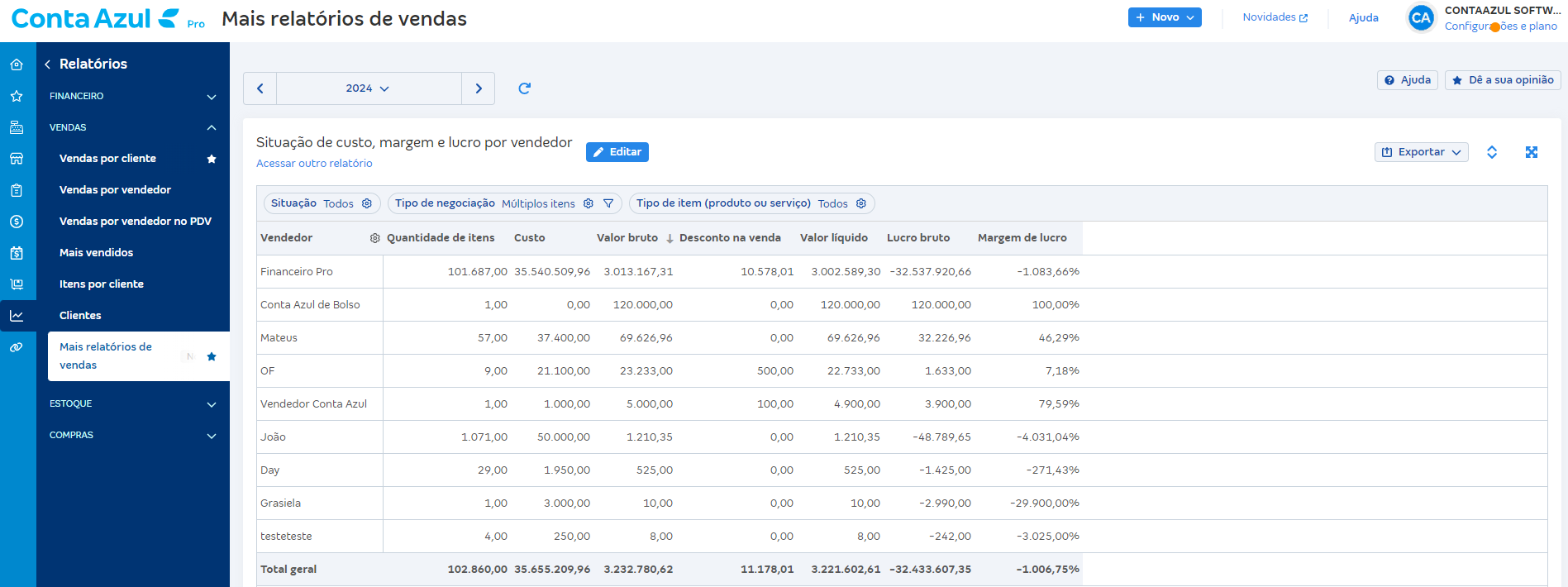Click the refresh report icon

tap(524, 88)
